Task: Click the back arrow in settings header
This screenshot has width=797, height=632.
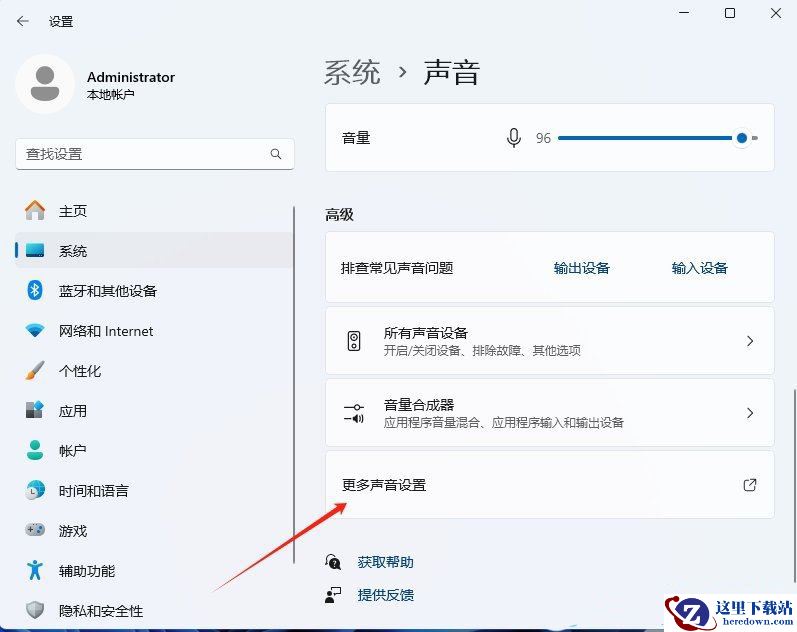Action: click(22, 21)
